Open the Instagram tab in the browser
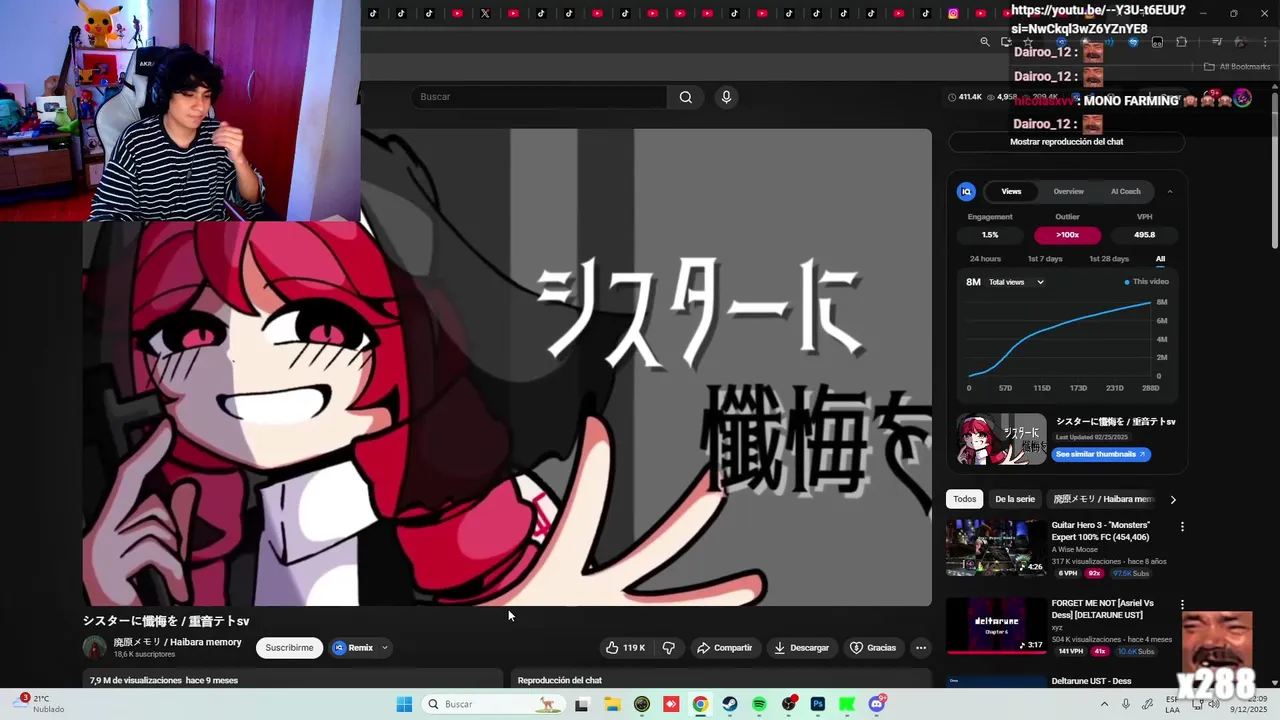Image resolution: width=1280 pixels, height=720 pixels. pyautogui.click(x=953, y=13)
